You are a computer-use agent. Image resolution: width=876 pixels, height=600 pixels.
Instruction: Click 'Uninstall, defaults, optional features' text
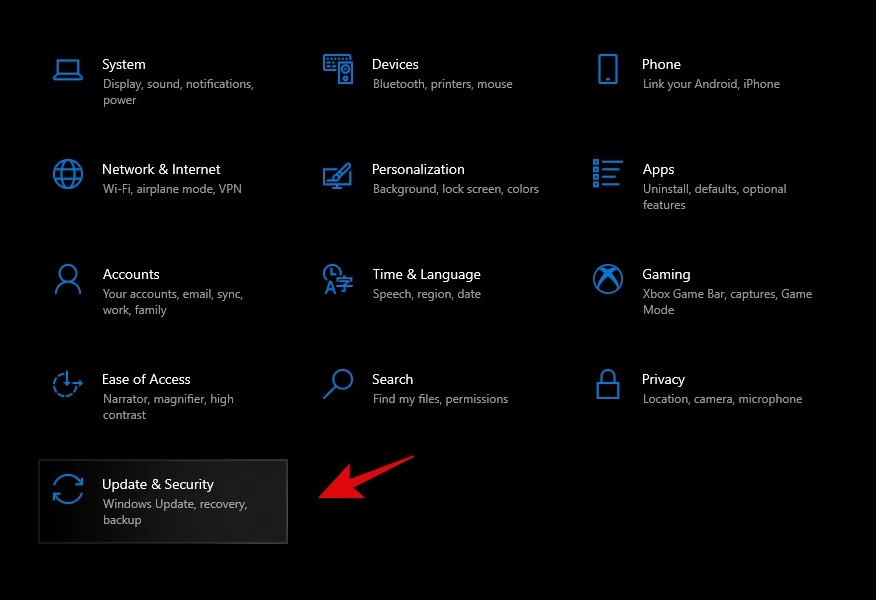pos(715,197)
